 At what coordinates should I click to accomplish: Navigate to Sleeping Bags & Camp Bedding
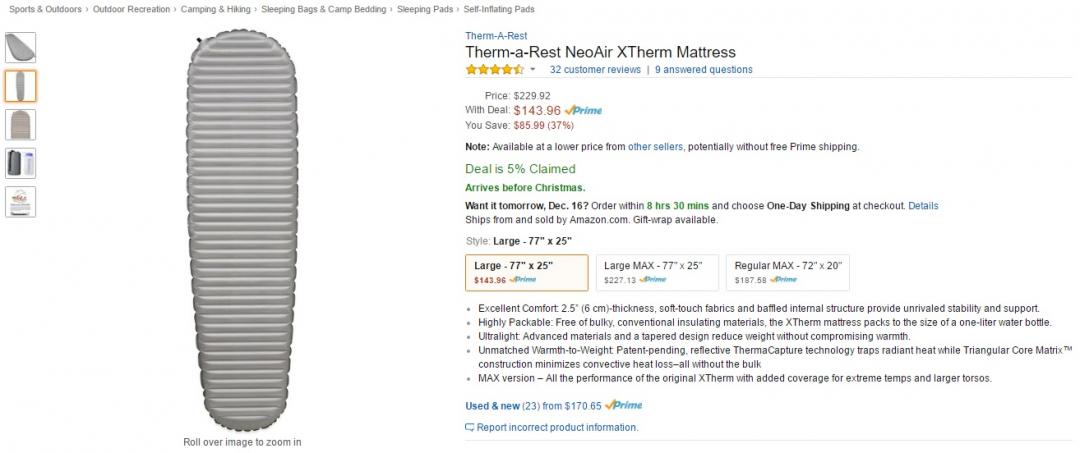[323, 9]
